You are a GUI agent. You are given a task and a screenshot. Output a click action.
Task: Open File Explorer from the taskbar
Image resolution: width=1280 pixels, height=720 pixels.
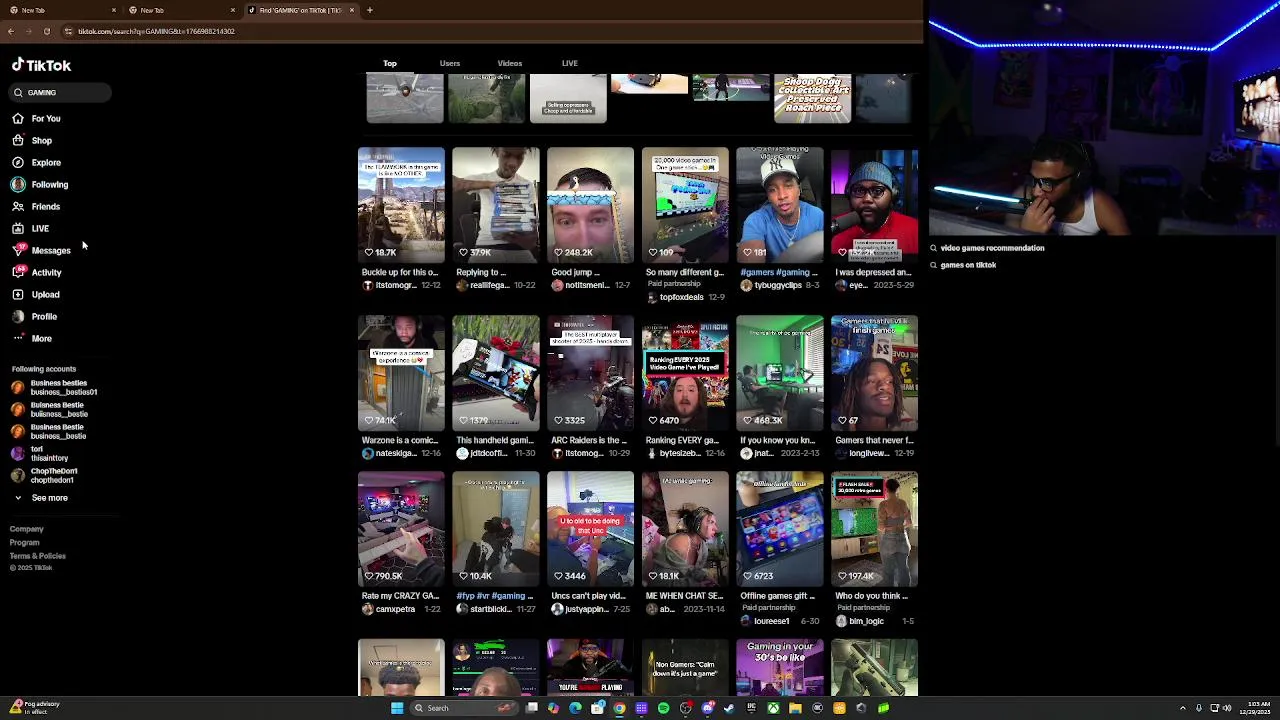[795, 708]
